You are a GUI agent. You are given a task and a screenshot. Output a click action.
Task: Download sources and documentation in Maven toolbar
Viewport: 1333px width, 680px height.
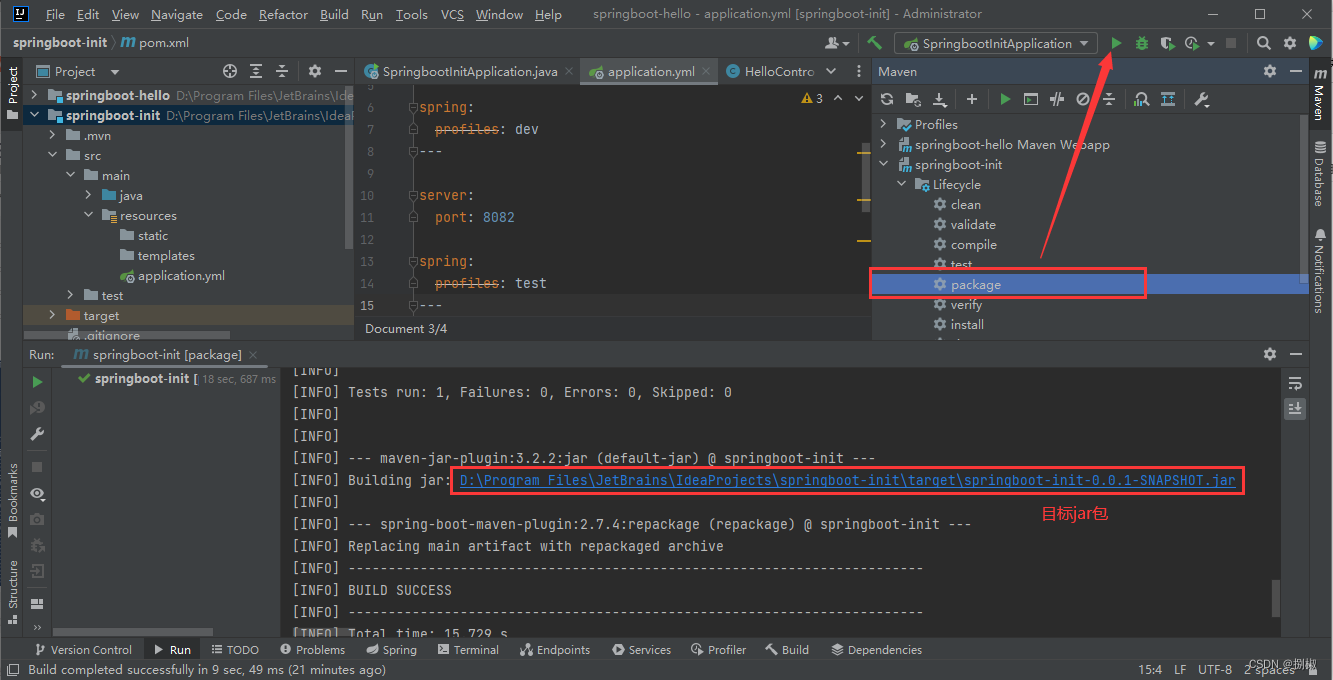[940, 99]
